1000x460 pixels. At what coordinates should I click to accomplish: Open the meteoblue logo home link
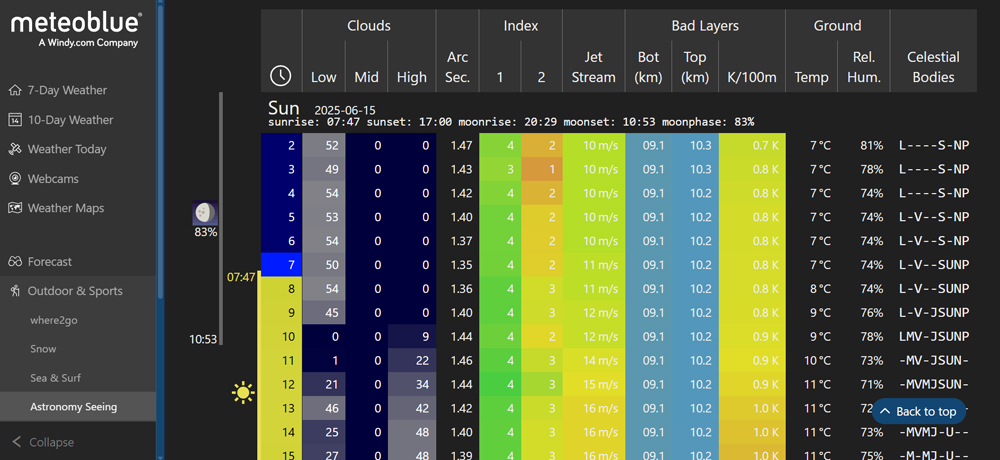[x=77, y=29]
